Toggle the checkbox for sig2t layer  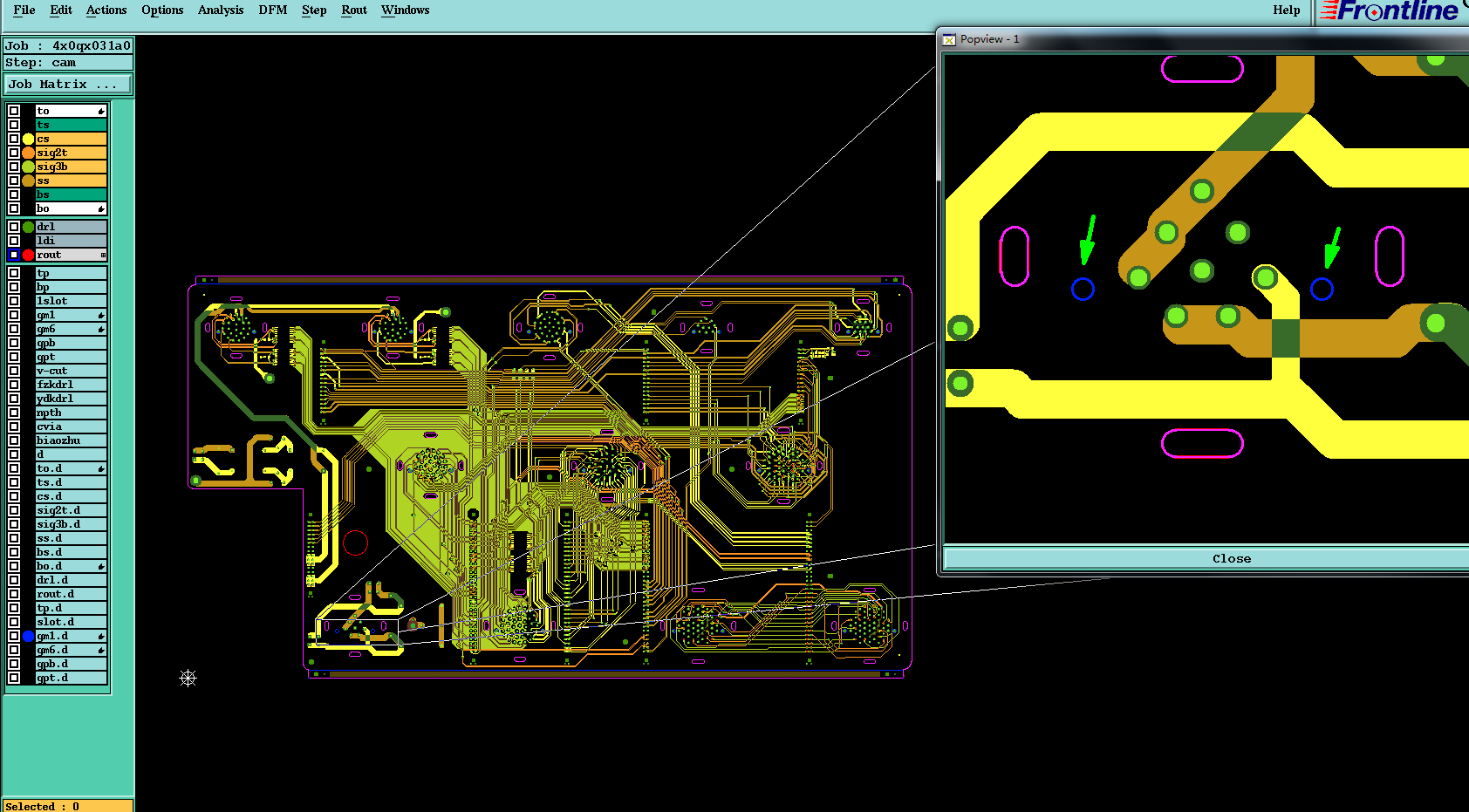tap(14, 153)
